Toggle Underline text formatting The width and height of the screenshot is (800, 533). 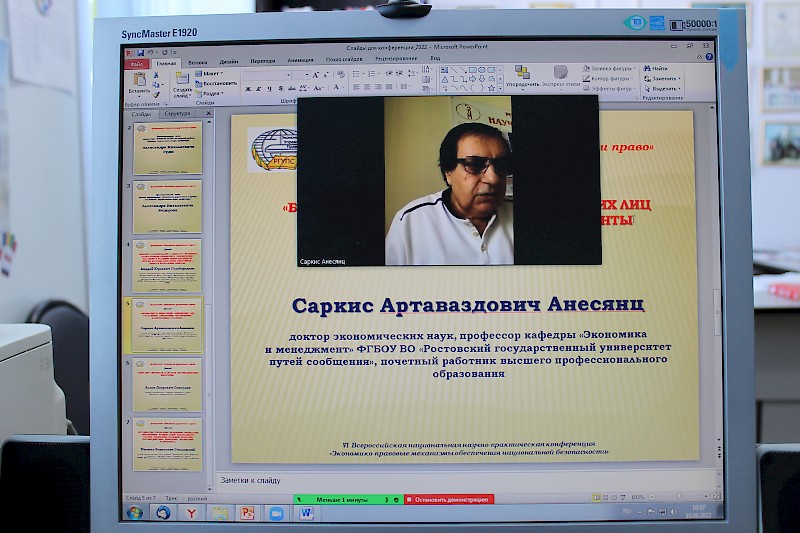click(268, 88)
